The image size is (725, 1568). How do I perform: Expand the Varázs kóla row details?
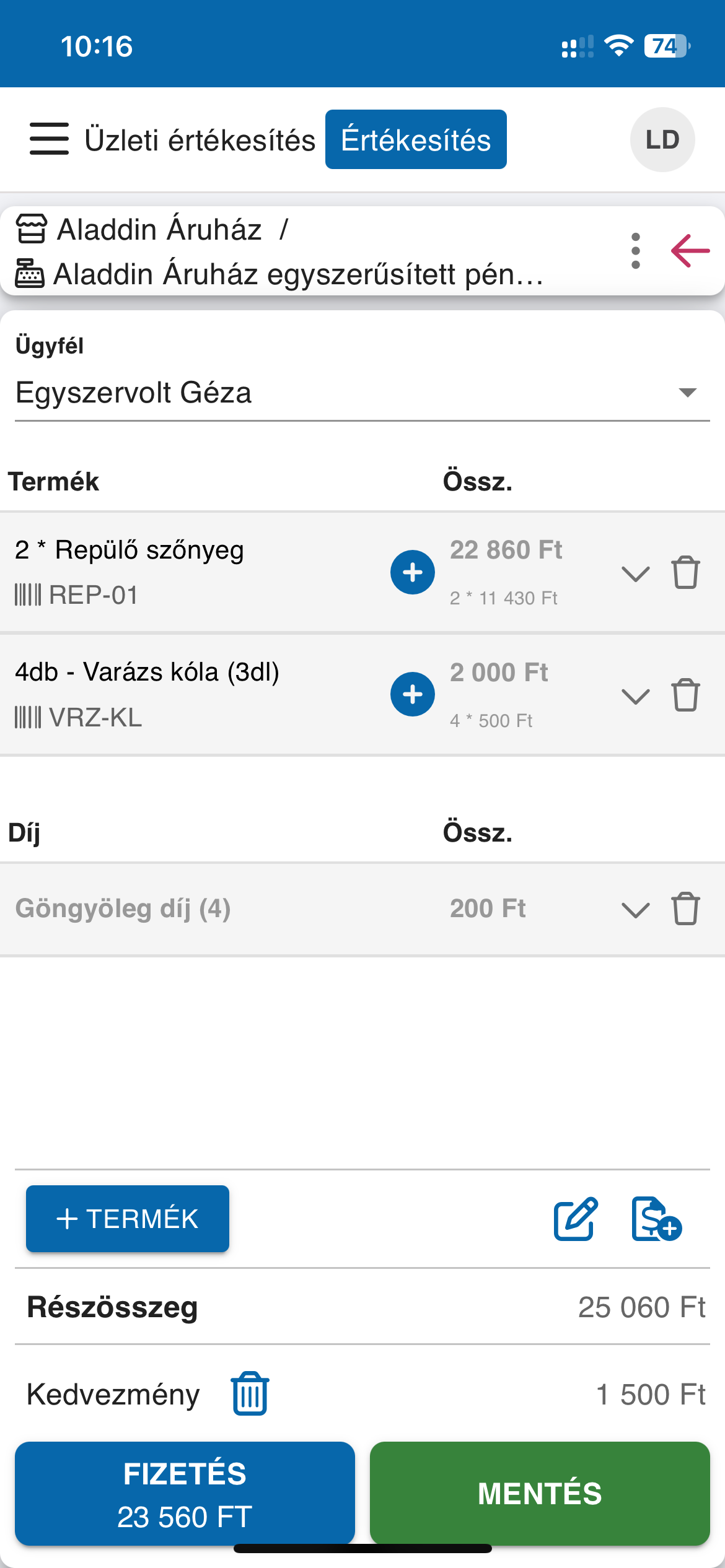[635, 696]
